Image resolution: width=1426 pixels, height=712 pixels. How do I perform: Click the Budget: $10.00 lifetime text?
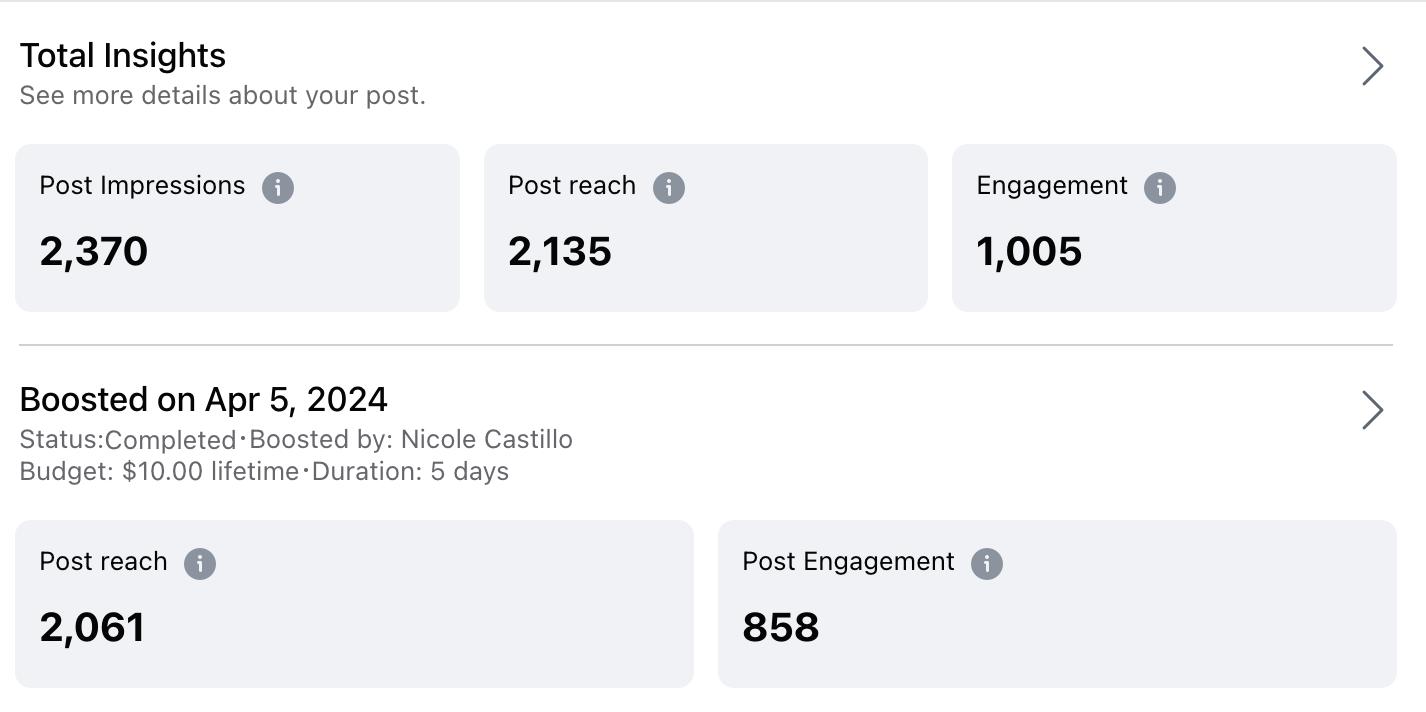click(159, 472)
